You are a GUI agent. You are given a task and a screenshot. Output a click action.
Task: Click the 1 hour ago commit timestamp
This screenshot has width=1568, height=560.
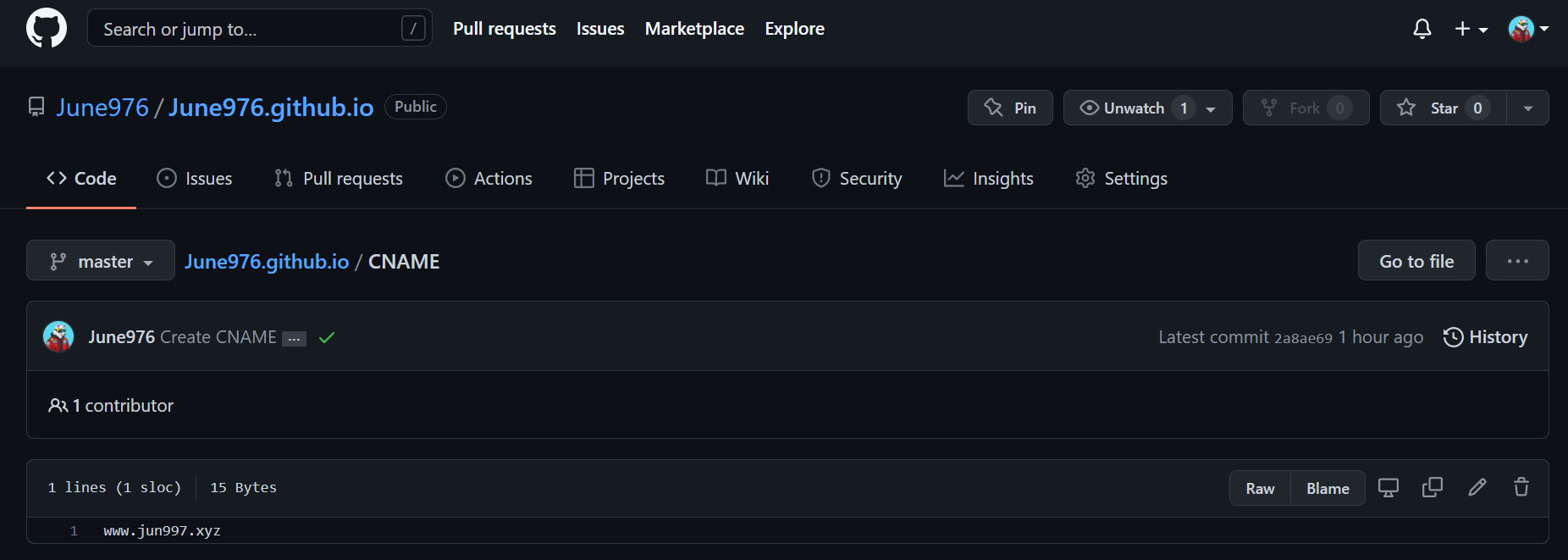[1381, 337]
